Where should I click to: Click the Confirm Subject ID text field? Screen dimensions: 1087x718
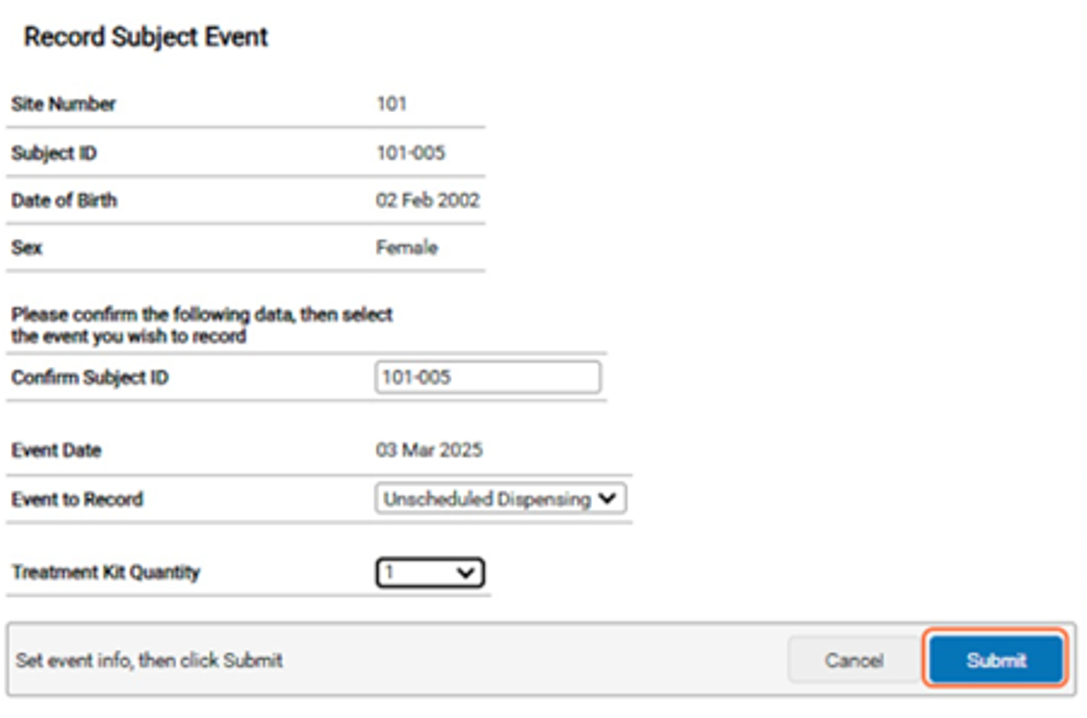click(x=488, y=378)
